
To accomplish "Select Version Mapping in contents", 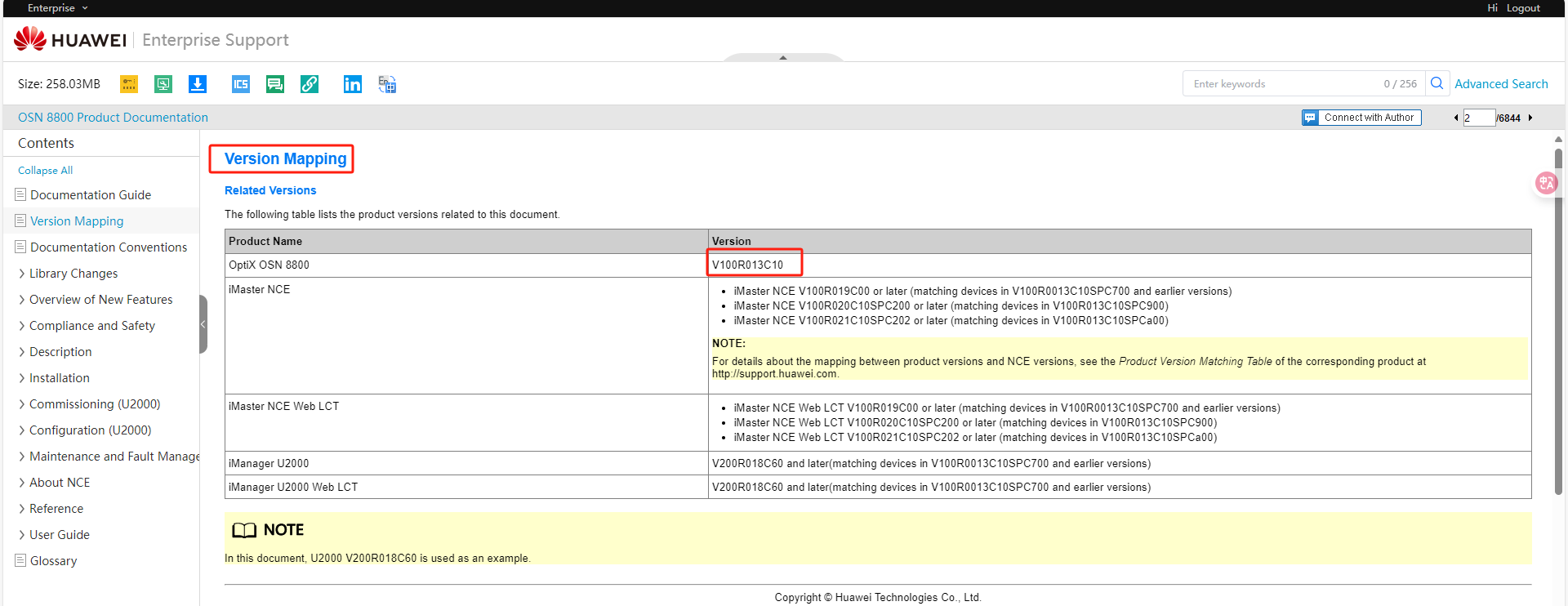I will coord(77,221).
